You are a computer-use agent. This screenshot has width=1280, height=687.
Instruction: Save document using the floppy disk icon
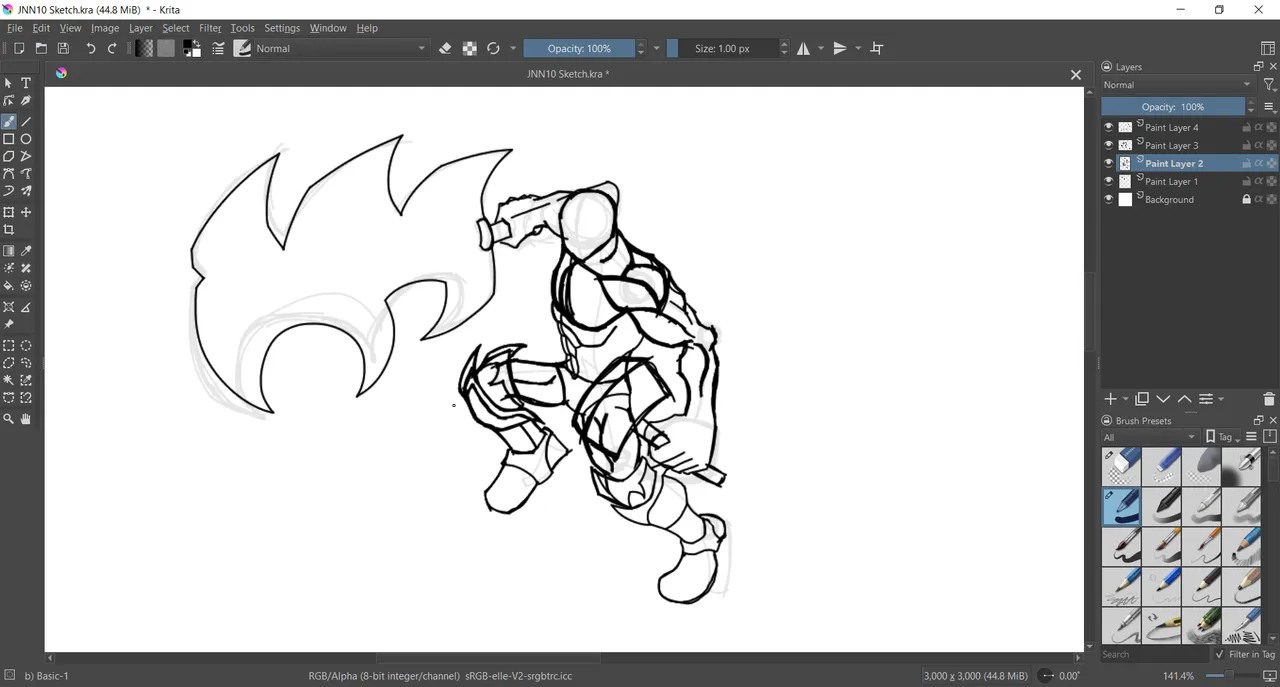[63, 48]
